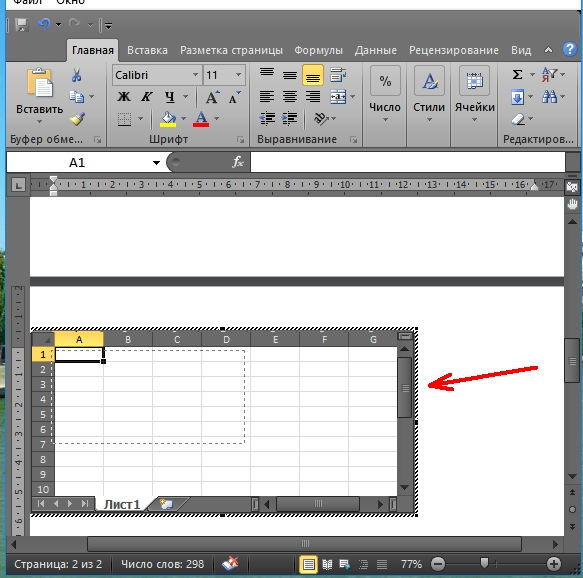583x578 pixels.
Task: Apply red font color A
Action: [x=201, y=119]
